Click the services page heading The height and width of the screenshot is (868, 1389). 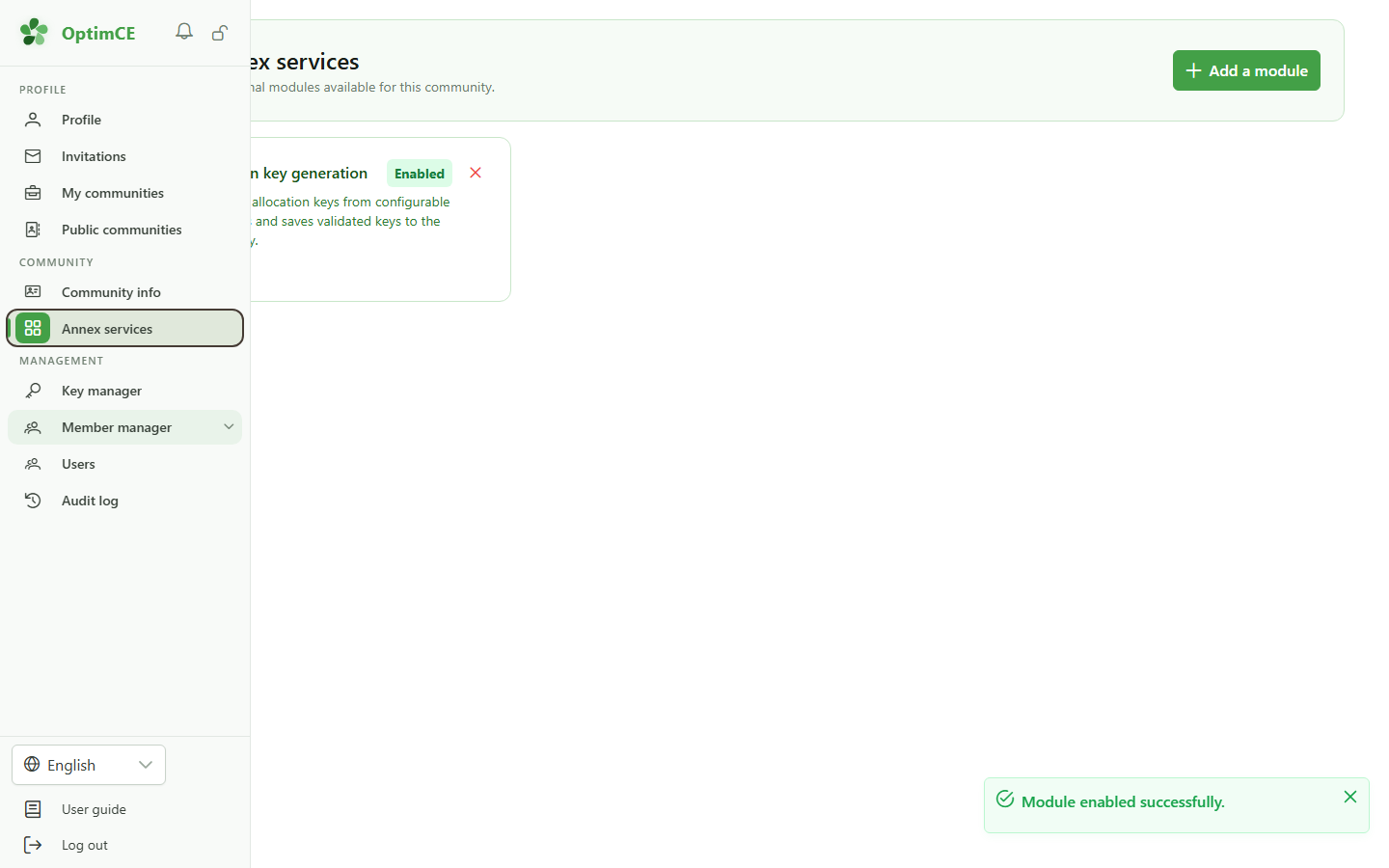[x=305, y=62]
